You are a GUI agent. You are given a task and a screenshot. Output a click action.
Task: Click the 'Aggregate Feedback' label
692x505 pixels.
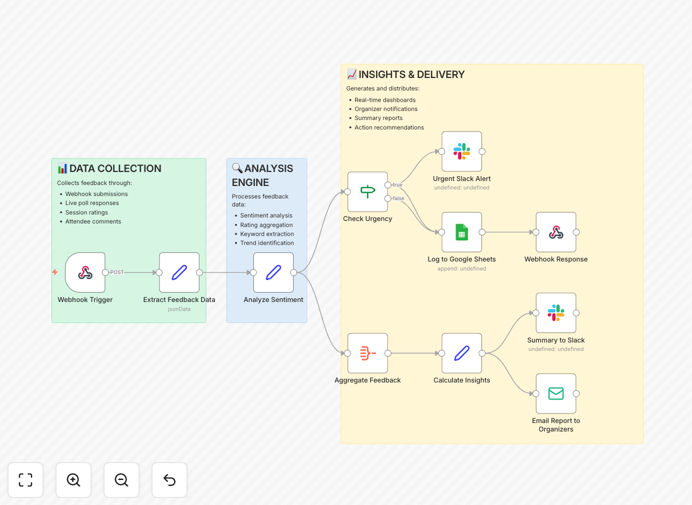pos(368,381)
